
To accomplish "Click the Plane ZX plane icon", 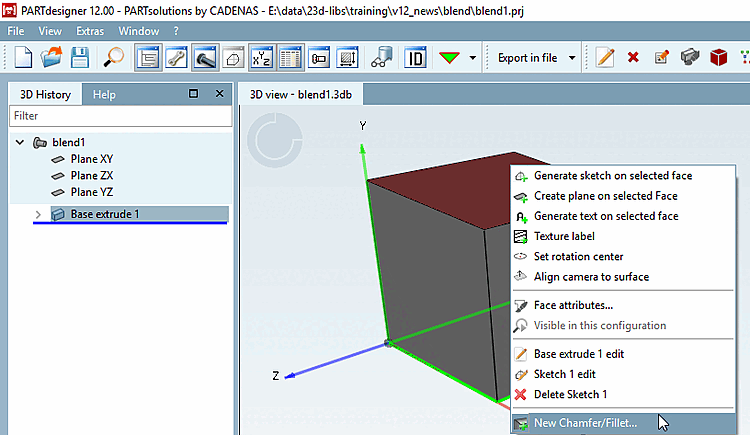I will click(x=58, y=176).
